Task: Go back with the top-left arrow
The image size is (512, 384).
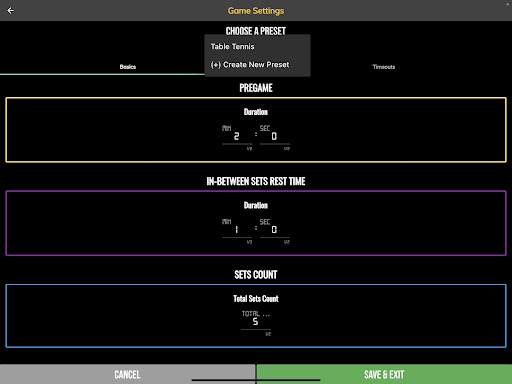Action: 10,11
